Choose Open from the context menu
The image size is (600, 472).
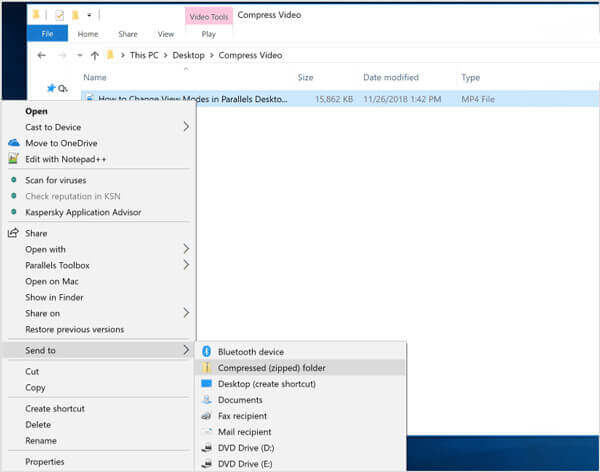(36, 111)
